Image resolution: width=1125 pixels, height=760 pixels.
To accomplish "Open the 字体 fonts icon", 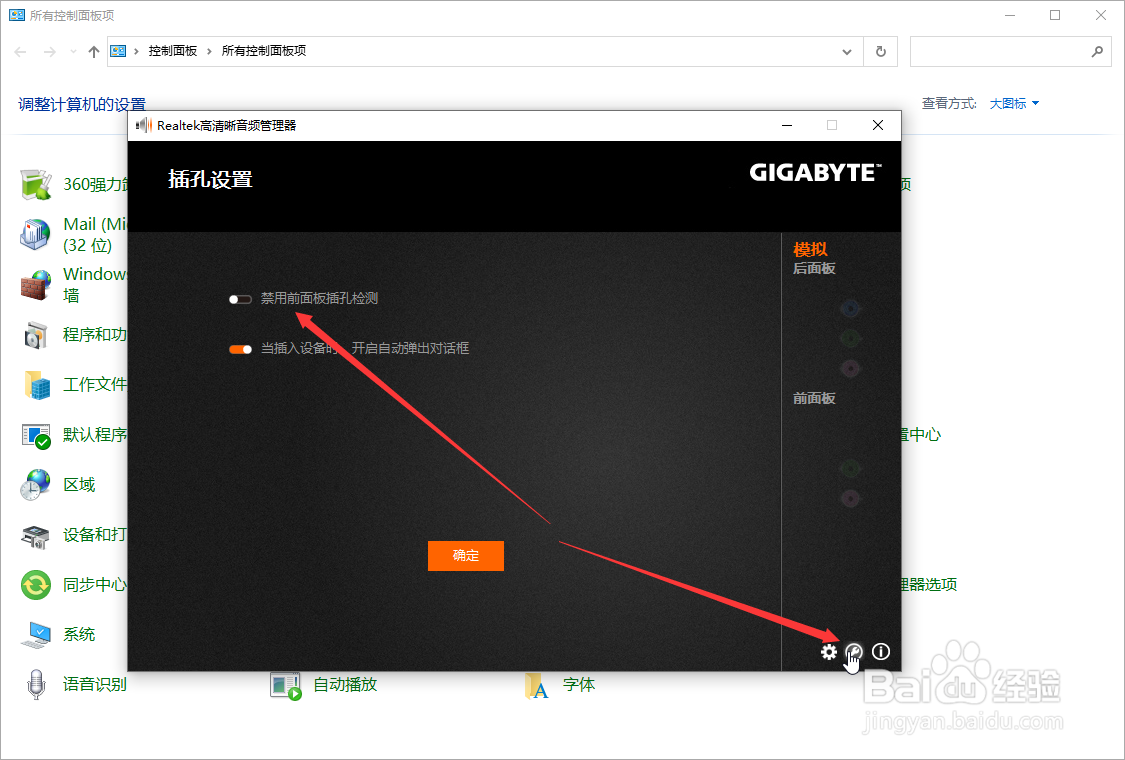I will coord(536,685).
